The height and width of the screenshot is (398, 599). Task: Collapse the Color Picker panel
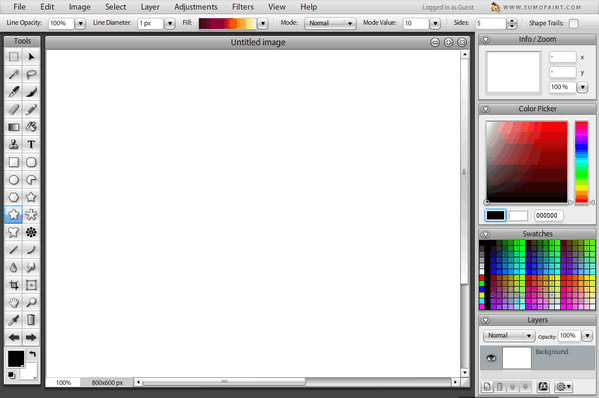486,109
